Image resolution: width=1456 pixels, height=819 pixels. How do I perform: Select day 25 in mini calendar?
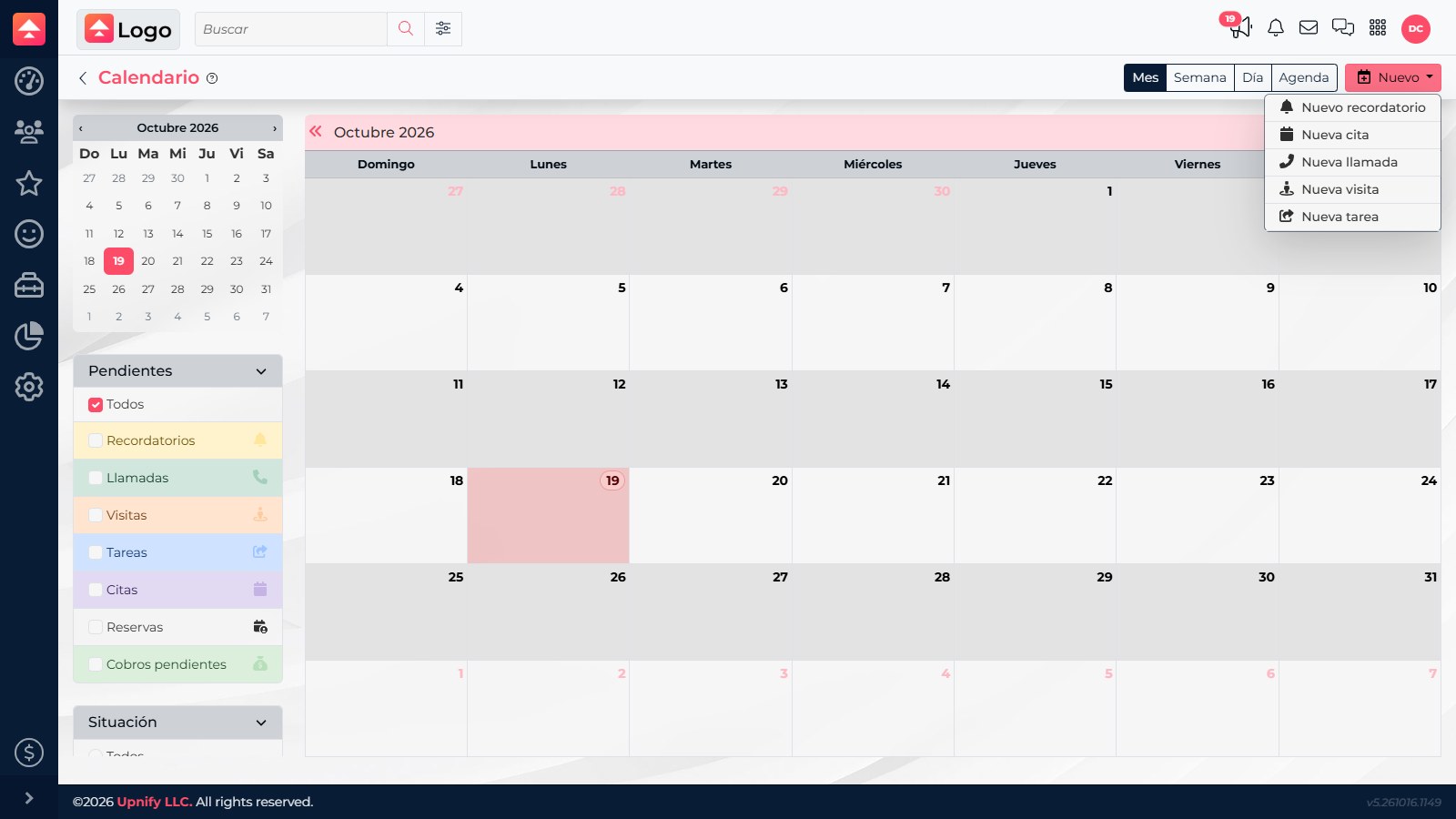(89, 289)
